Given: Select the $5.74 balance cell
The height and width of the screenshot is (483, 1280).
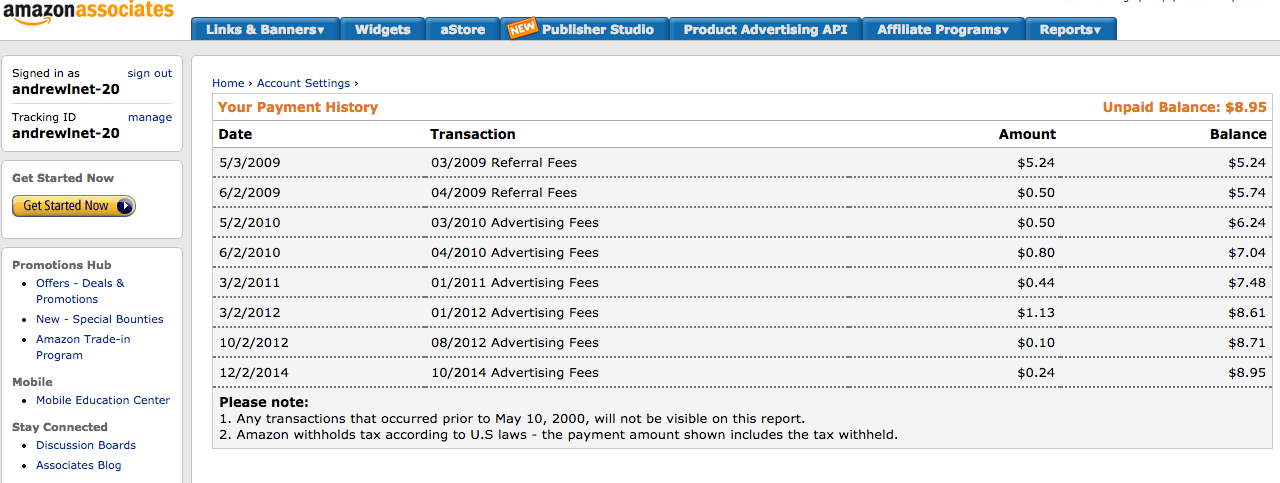Looking at the screenshot, I should pyautogui.click(x=1247, y=192).
